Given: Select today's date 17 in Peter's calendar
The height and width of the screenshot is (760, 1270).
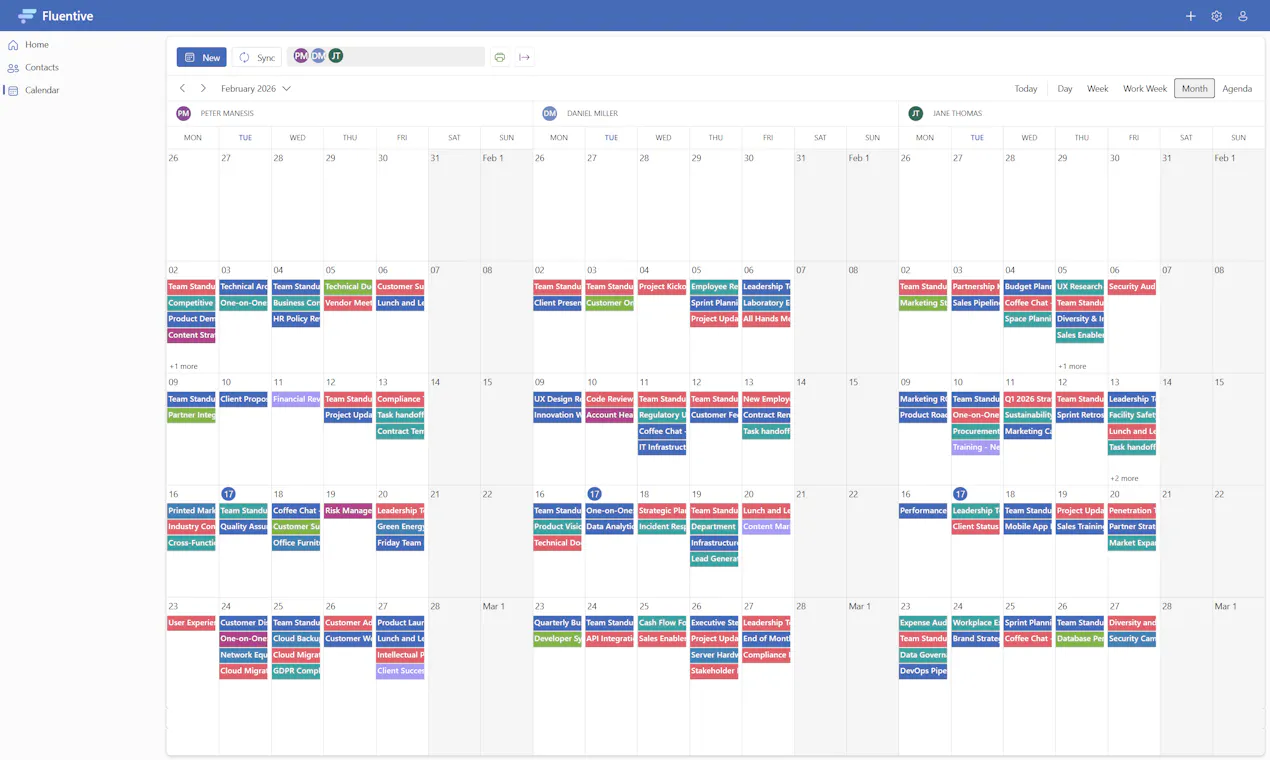Looking at the screenshot, I should click(x=228, y=494).
